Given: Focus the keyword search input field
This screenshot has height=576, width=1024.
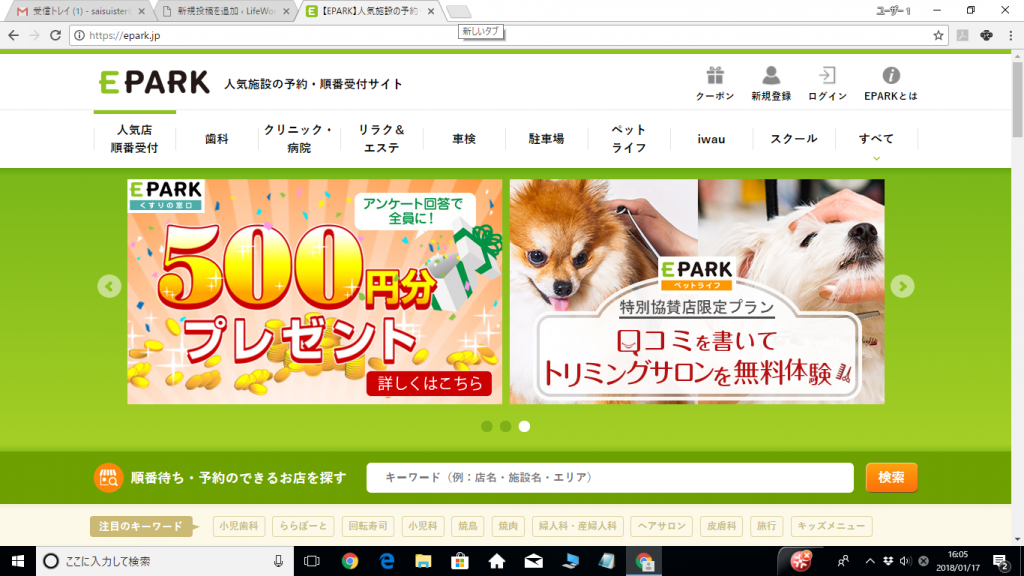Looking at the screenshot, I should [x=609, y=478].
